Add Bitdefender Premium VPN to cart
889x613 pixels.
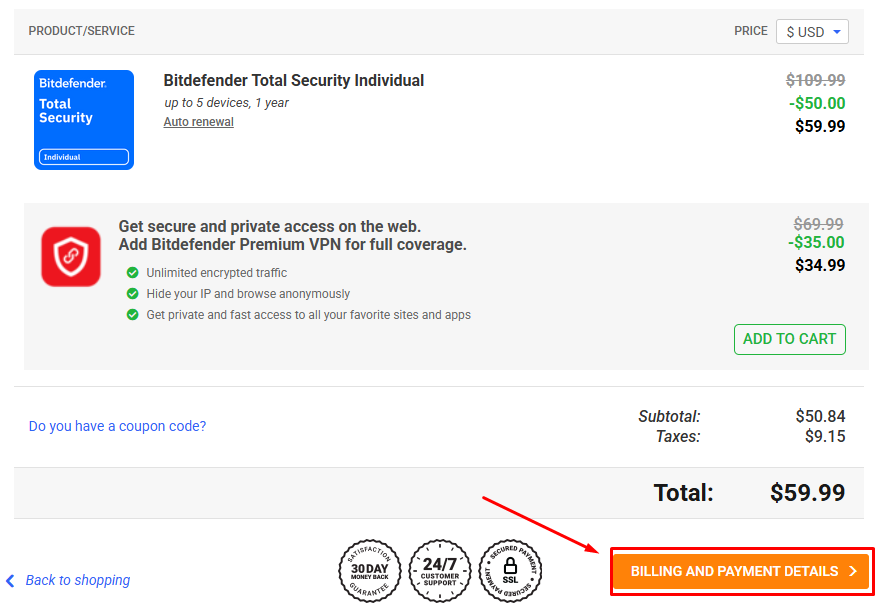[x=789, y=339]
